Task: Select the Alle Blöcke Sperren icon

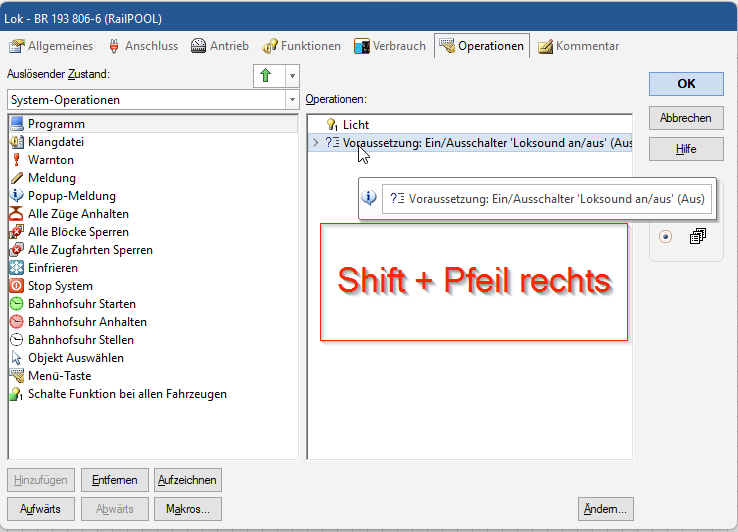Action: click(16, 232)
